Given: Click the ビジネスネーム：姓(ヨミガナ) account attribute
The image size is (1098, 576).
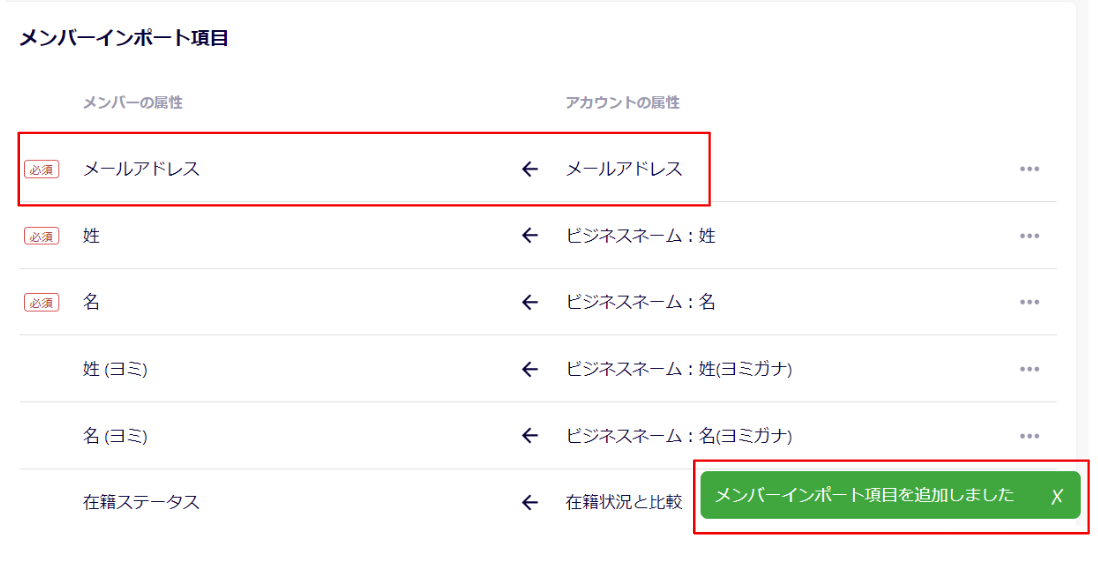Looking at the screenshot, I should [x=678, y=369].
